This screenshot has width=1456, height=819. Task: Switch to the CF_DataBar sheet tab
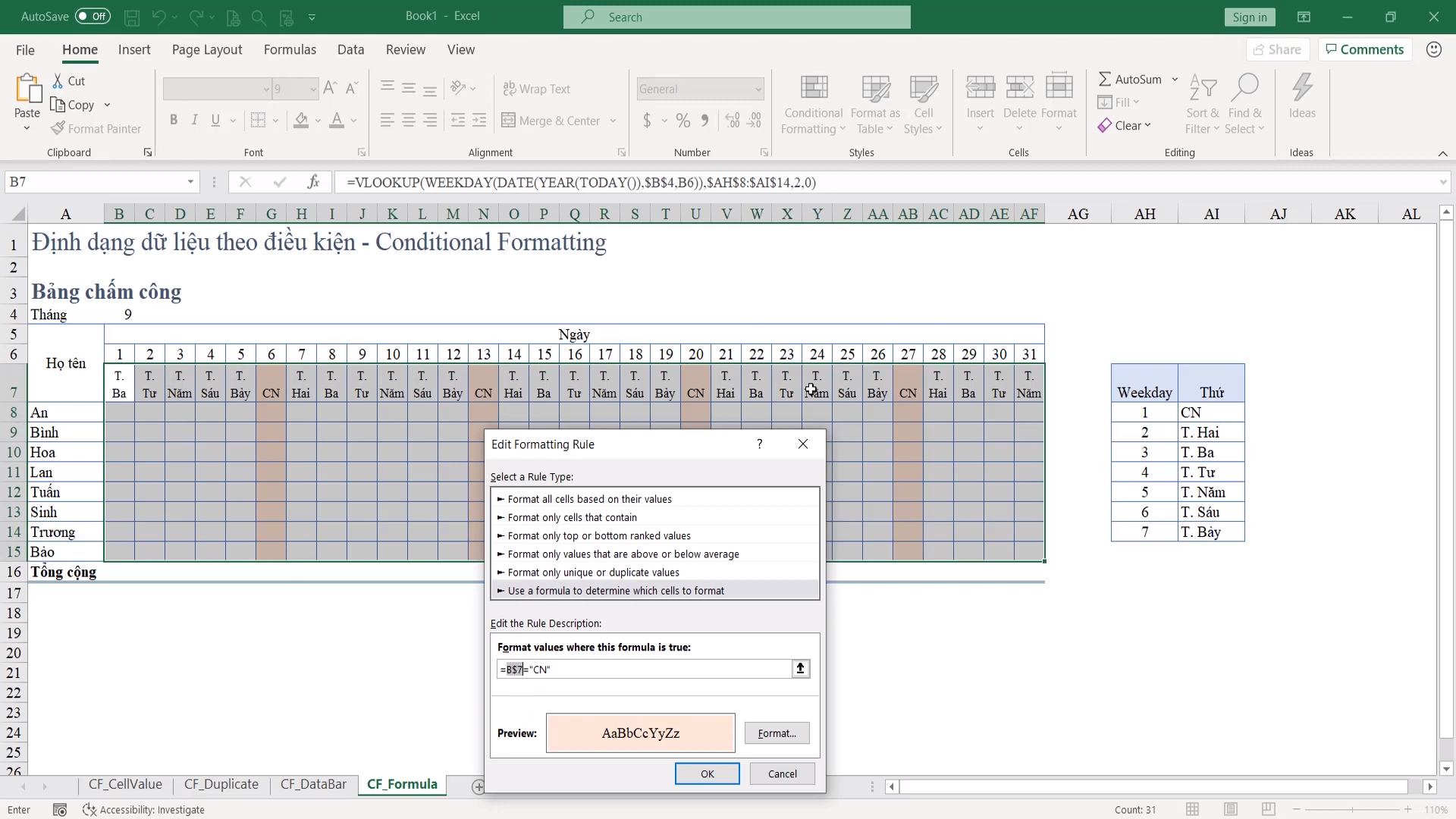313,784
